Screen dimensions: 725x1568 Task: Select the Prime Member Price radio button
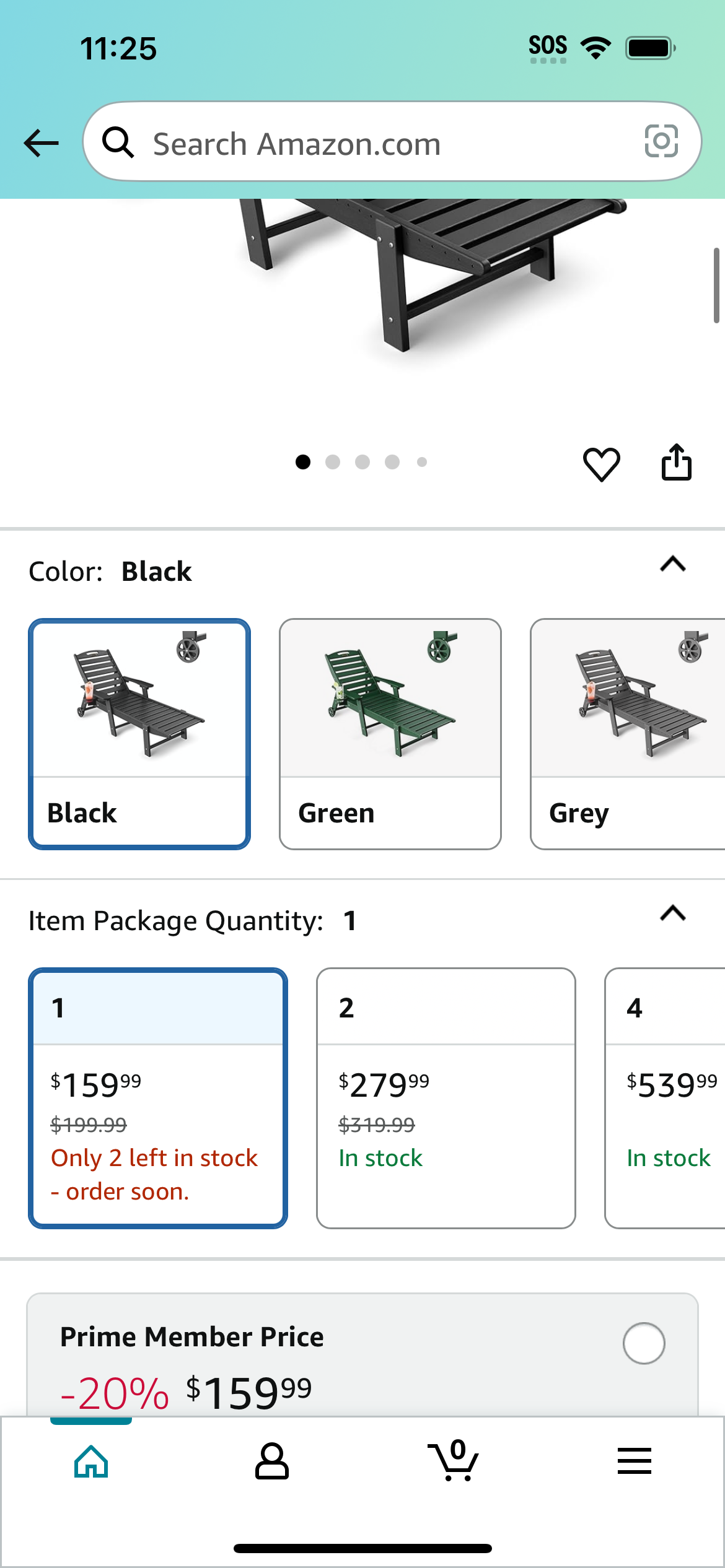pos(644,1343)
